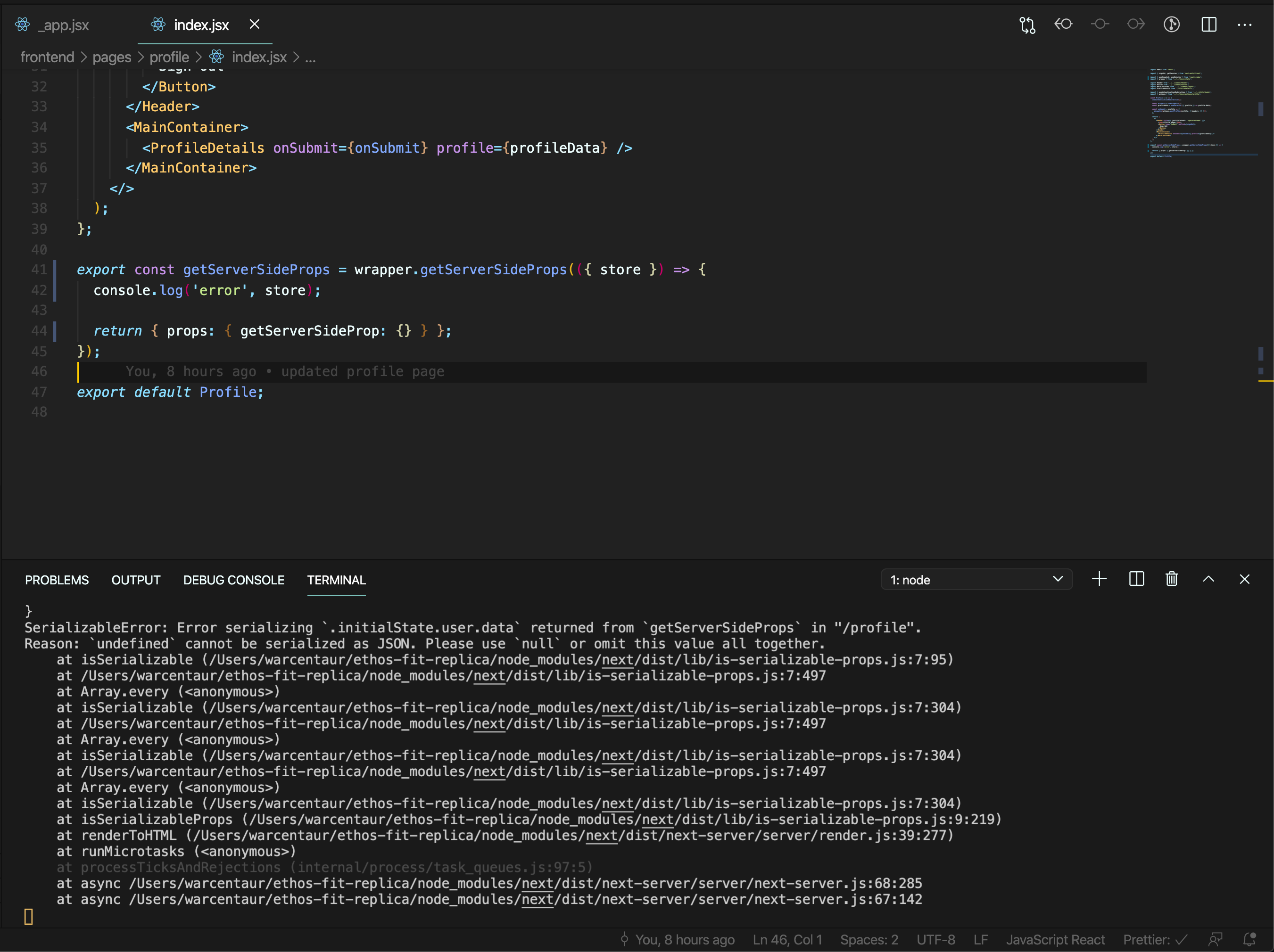Click 'console' on line 42

tap(122, 290)
